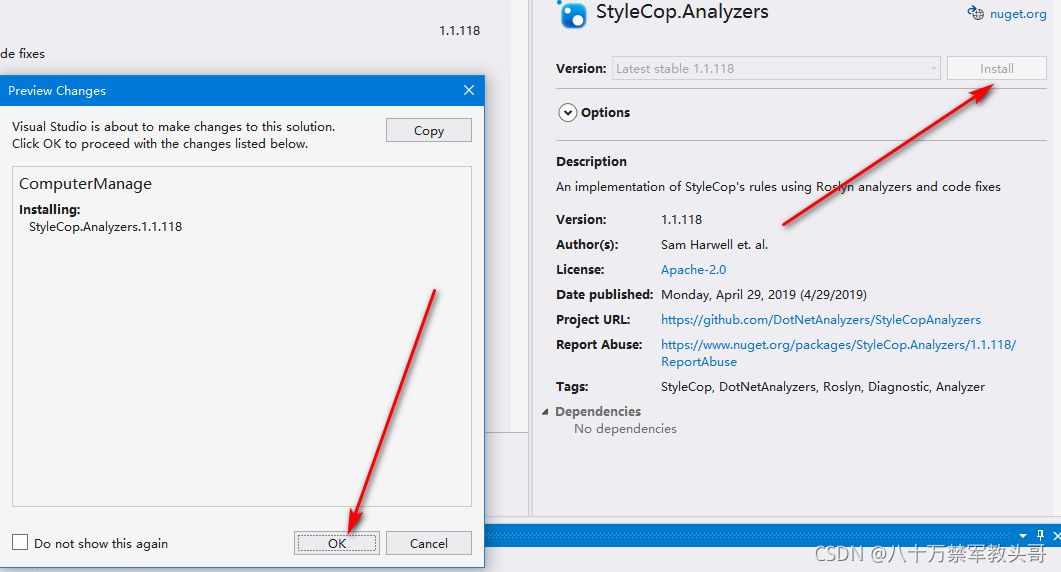Image resolution: width=1061 pixels, height=572 pixels.
Task: Close the bottom tool panel
Action: 1056,535
